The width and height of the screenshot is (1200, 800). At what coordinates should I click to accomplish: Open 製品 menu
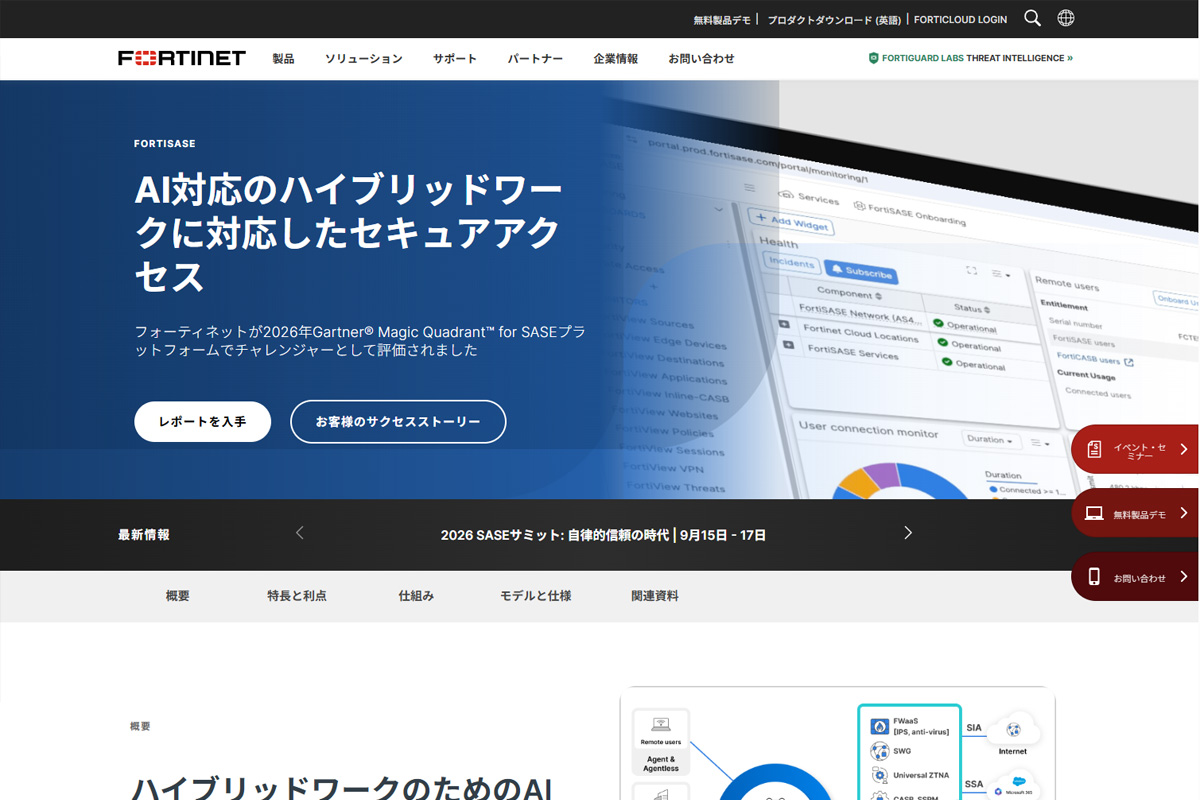click(x=284, y=59)
